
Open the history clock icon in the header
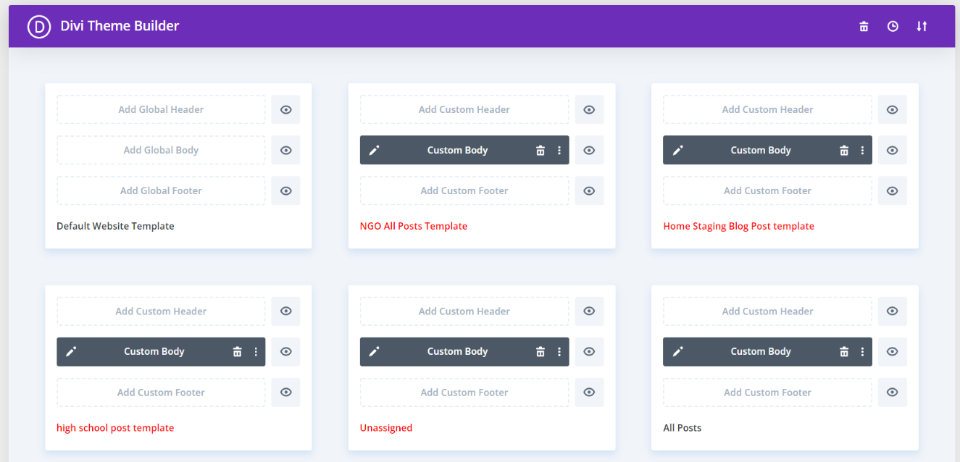click(893, 26)
